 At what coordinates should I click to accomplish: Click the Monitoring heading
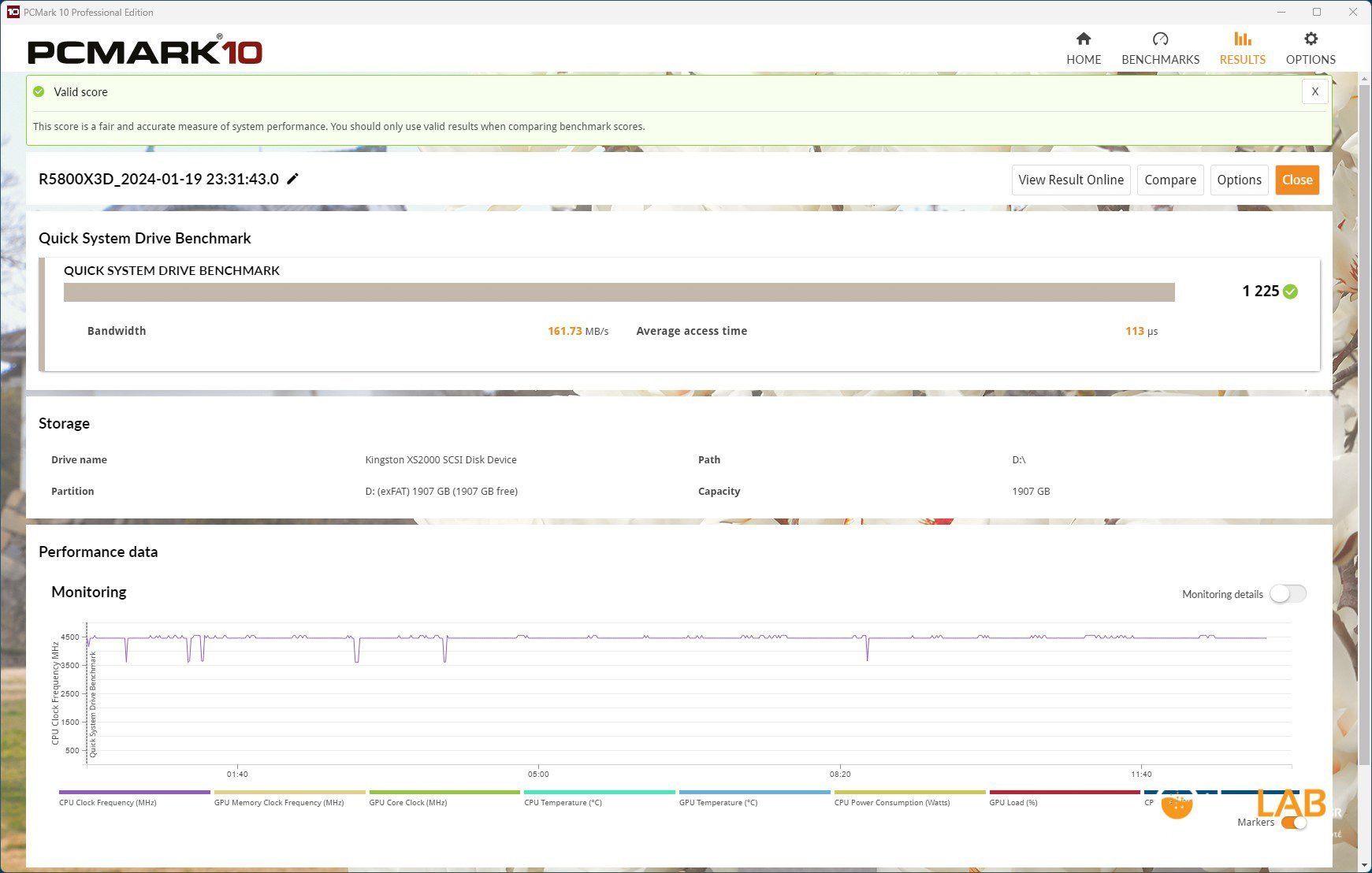point(88,592)
